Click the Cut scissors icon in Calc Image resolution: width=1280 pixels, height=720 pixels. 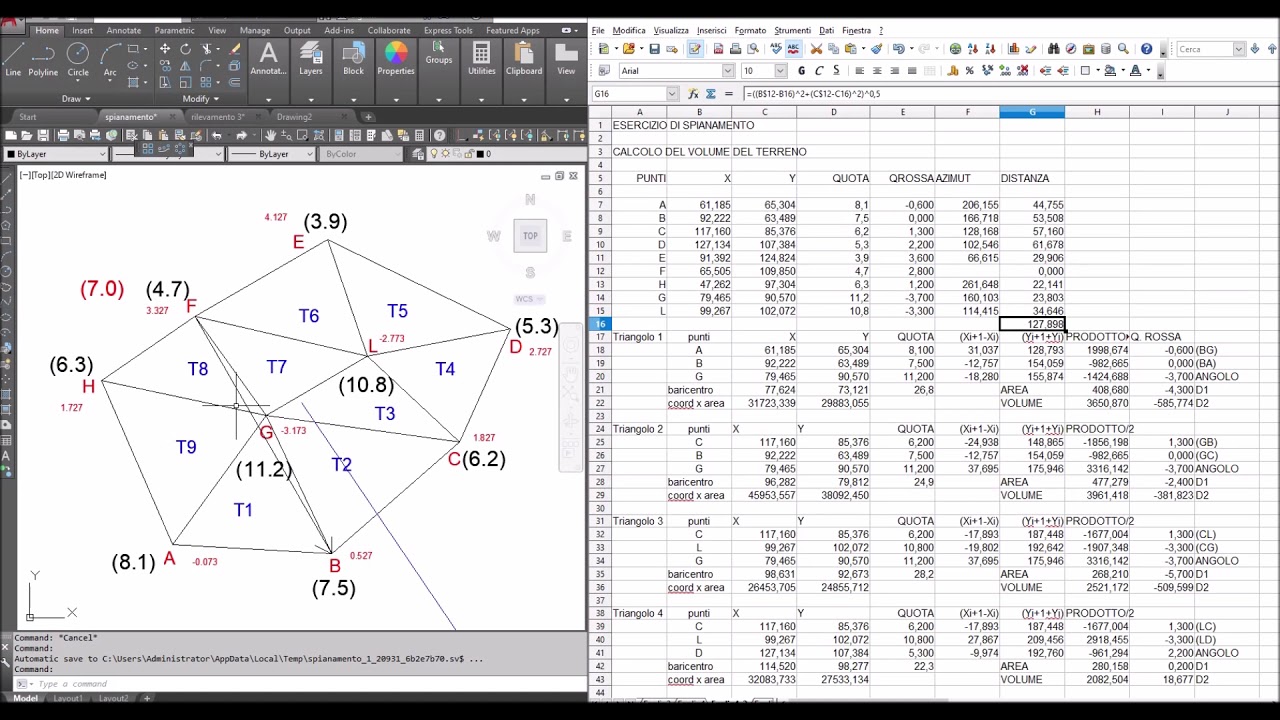coord(816,49)
